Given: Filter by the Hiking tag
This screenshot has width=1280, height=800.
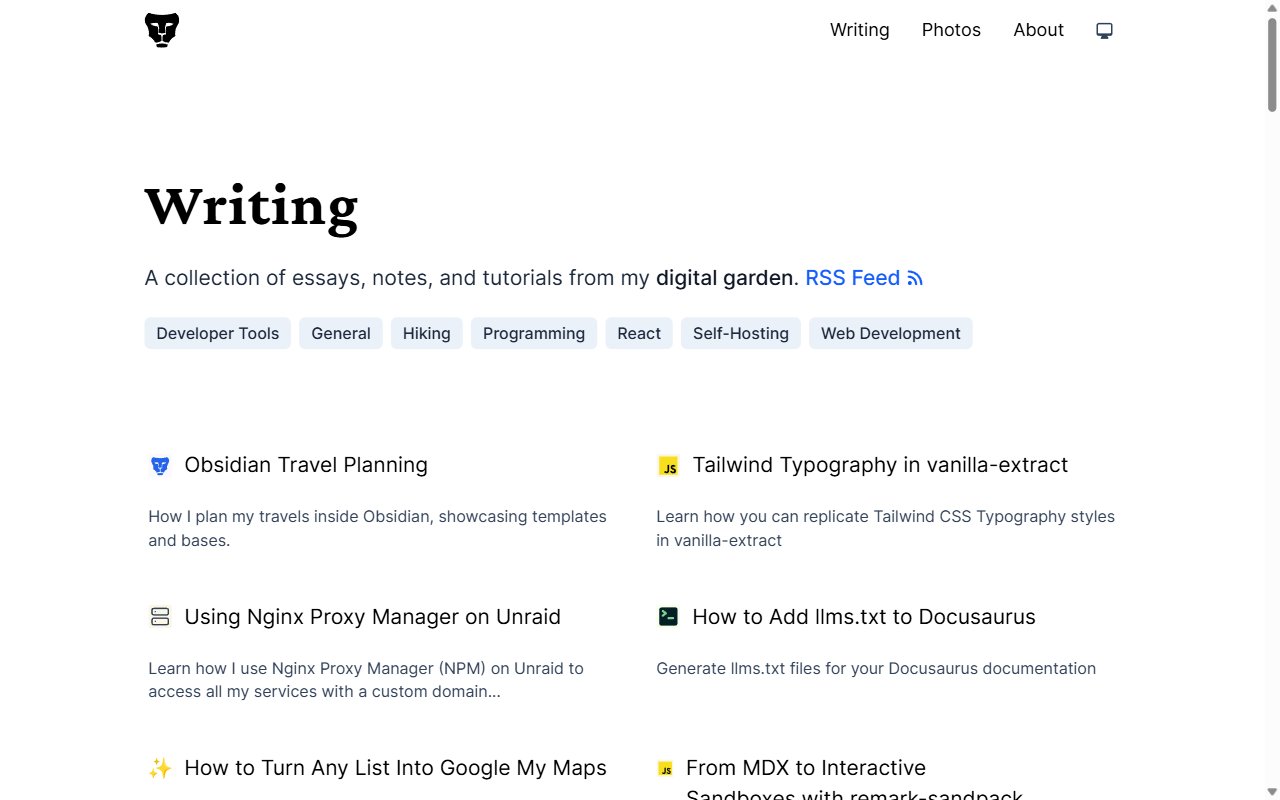Looking at the screenshot, I should click(x=427, y=333).
